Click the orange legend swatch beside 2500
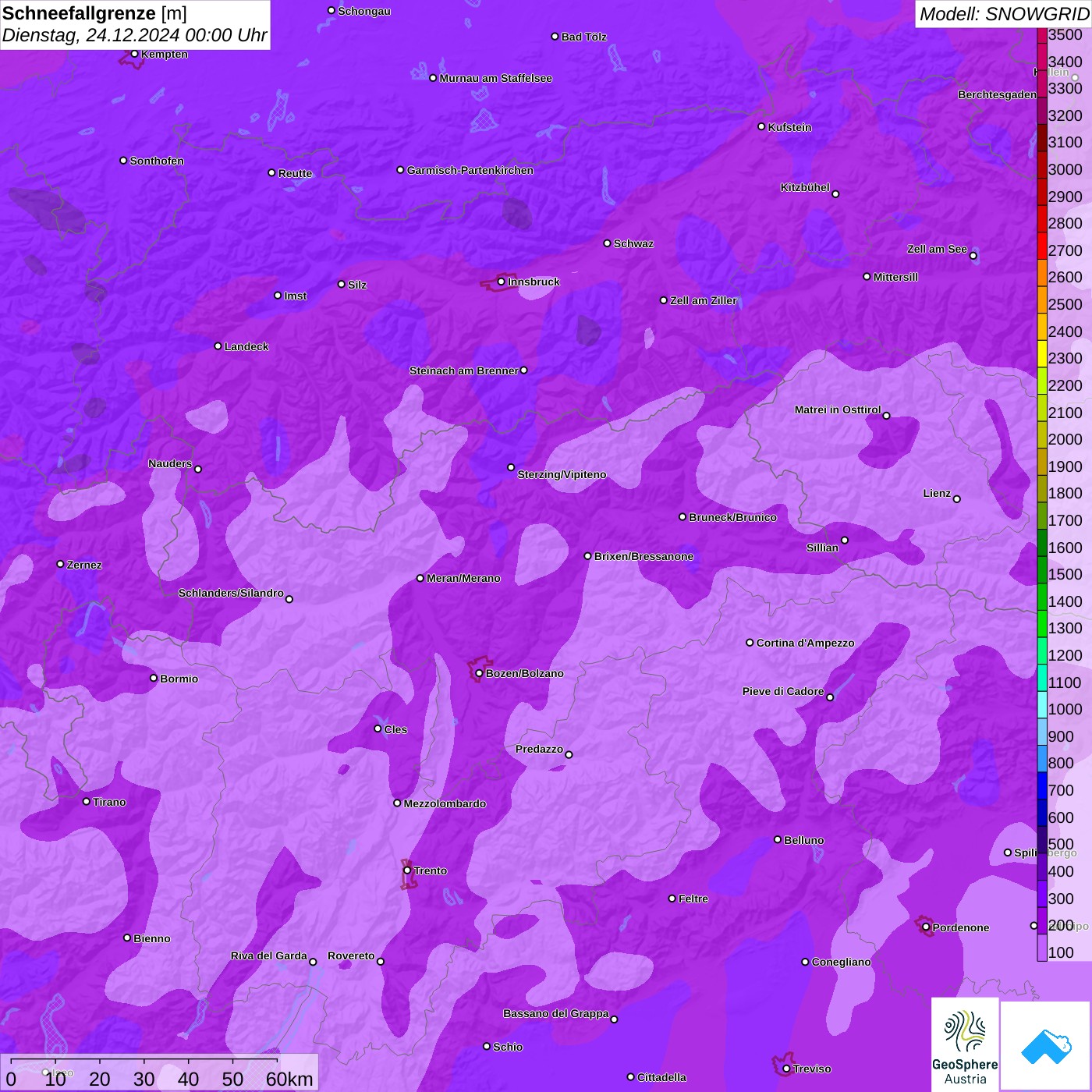Viewport: 1092px width, 1092px height. [1042, 300]
